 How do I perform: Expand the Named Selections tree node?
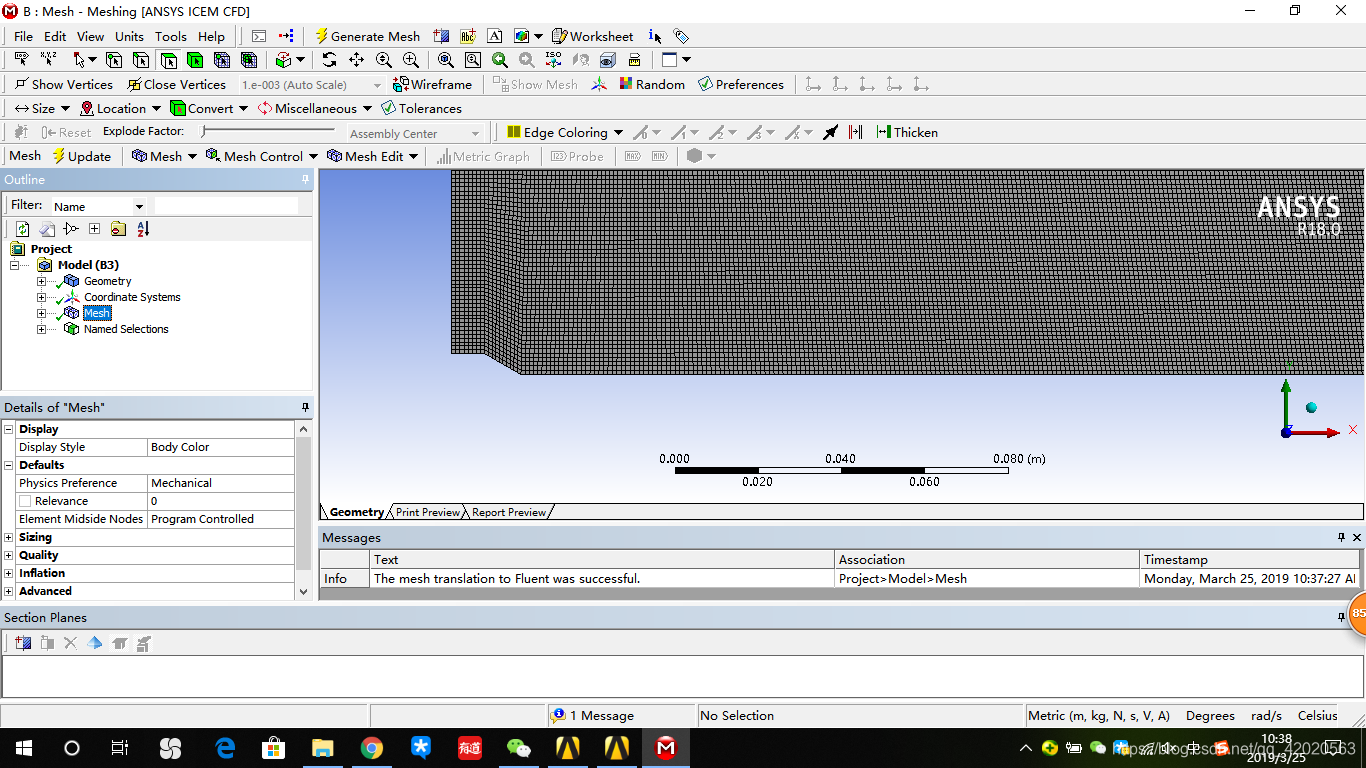41,329
